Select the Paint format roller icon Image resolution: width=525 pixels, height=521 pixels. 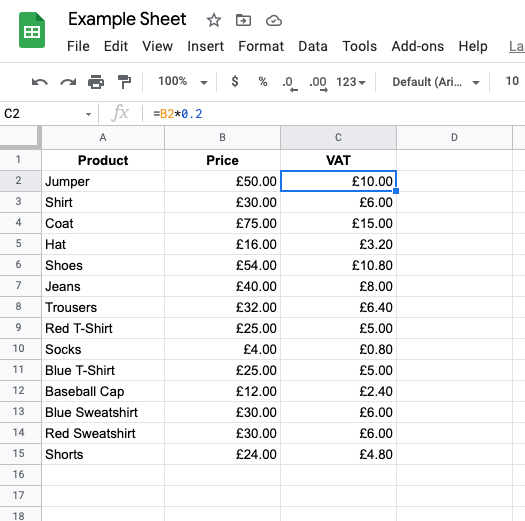click(x=124, y=82)
